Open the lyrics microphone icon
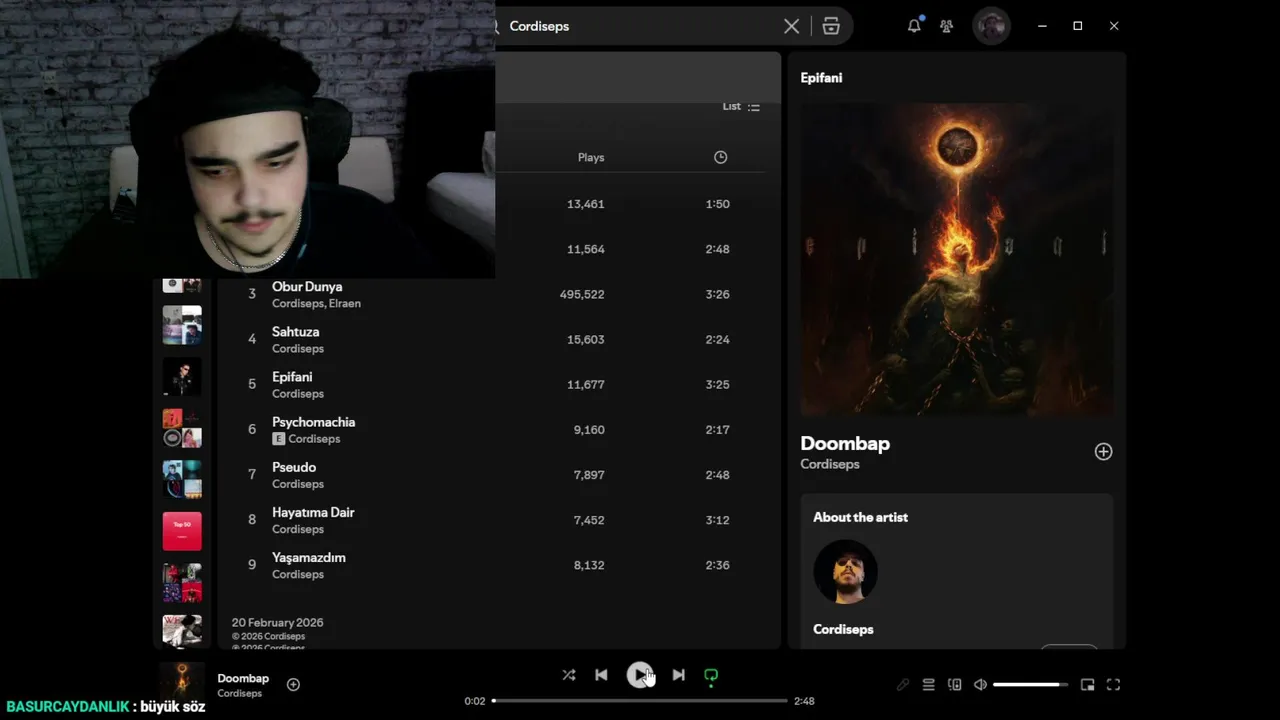 903,685
